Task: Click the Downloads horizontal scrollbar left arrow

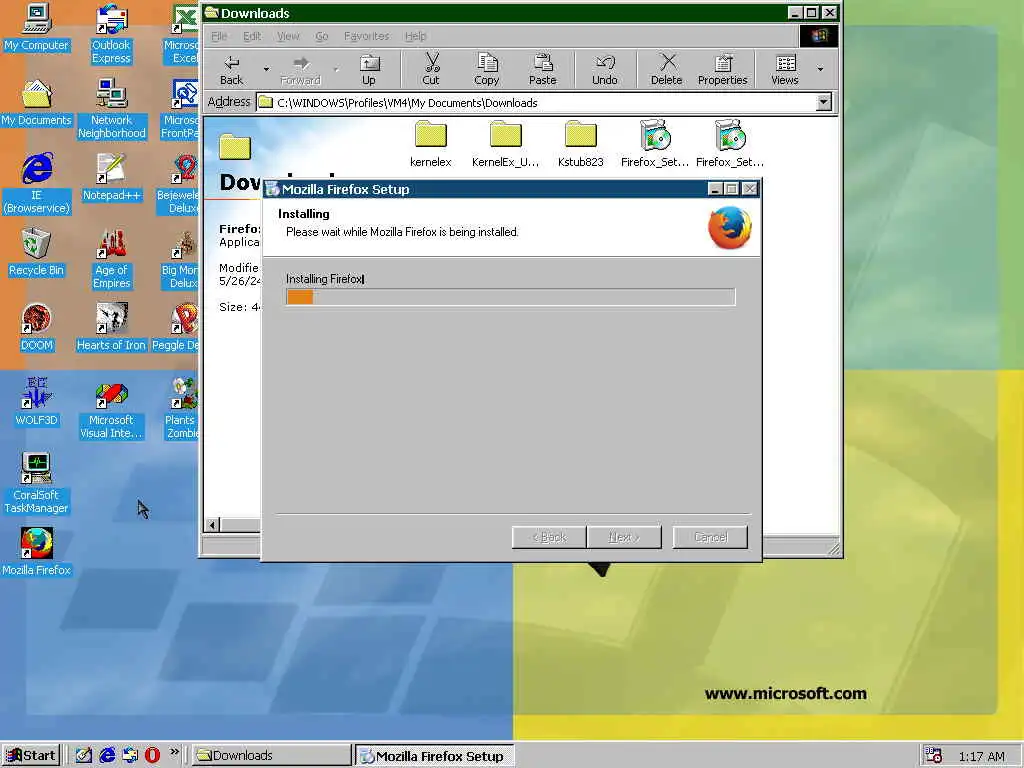Action: pos(212,524)
